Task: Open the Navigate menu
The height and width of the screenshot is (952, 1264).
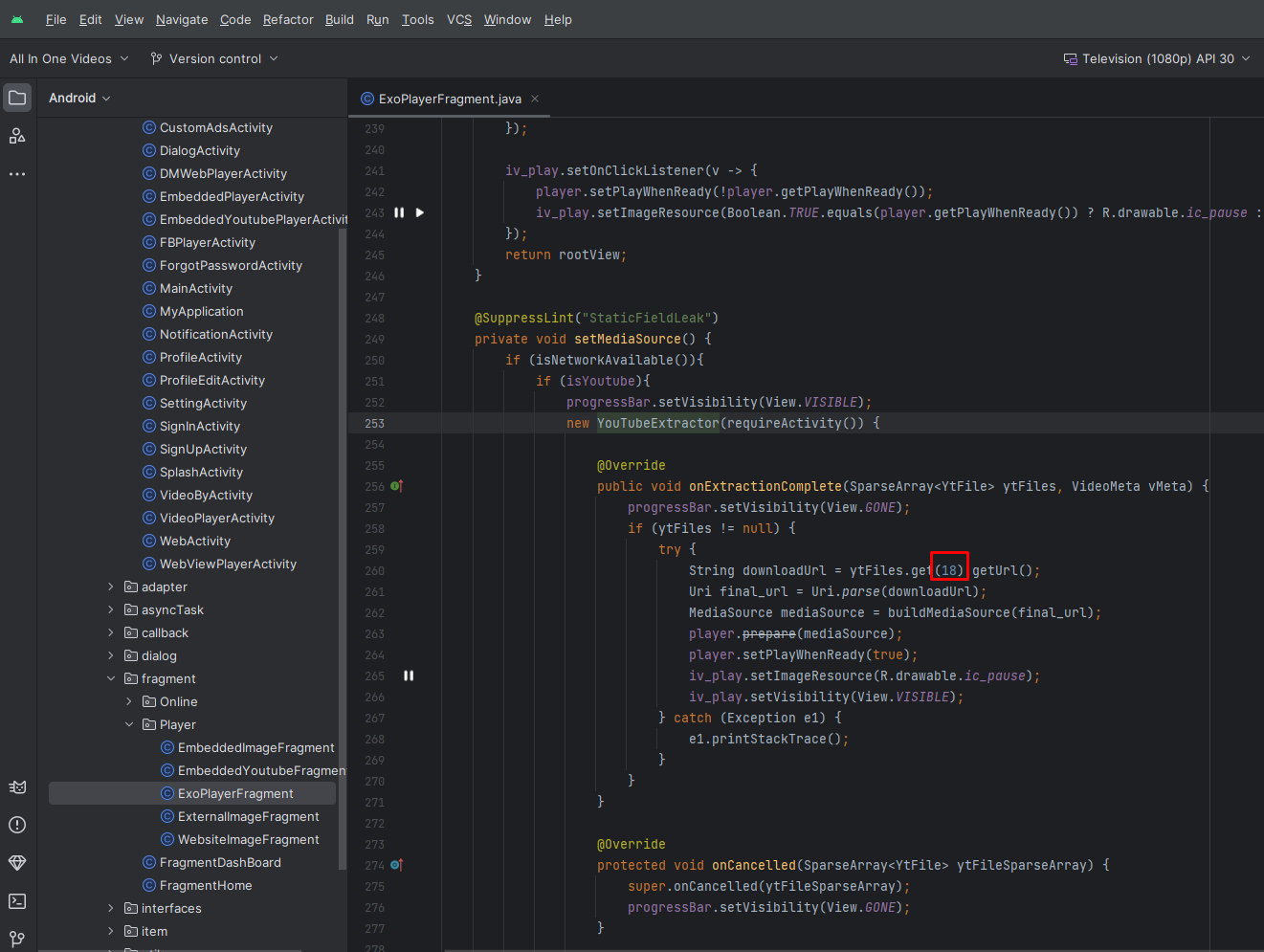Action: pos(182,19)
